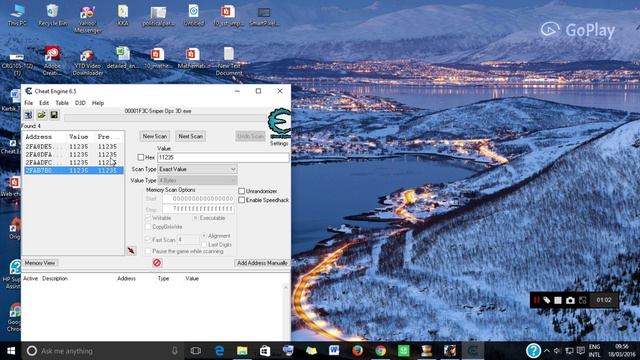Click the floppy disk save icon
This screenshot has height=360, width=640.
pos(54,115)
